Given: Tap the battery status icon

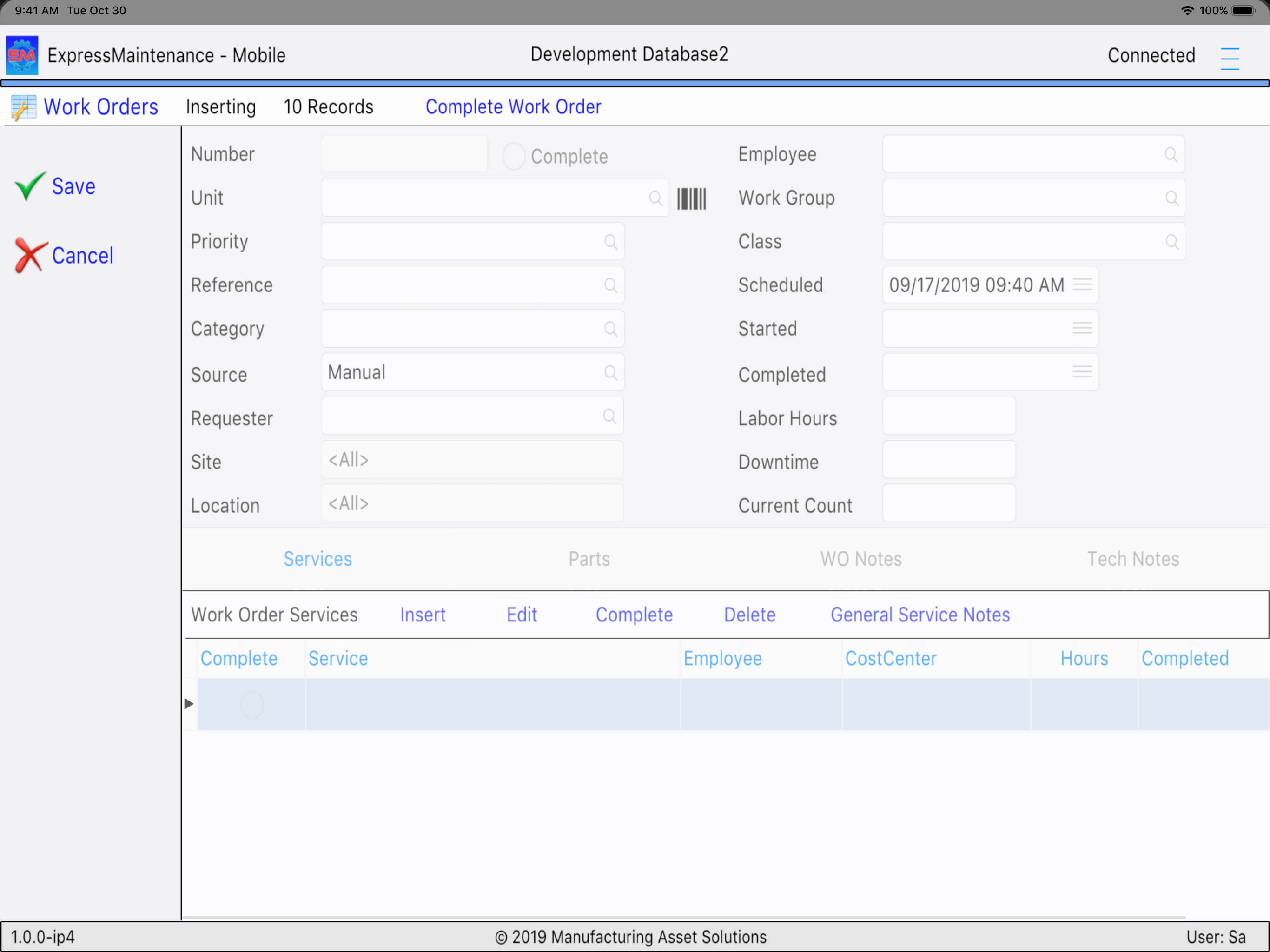Looking at the screenshot, I should [1244, 10].
